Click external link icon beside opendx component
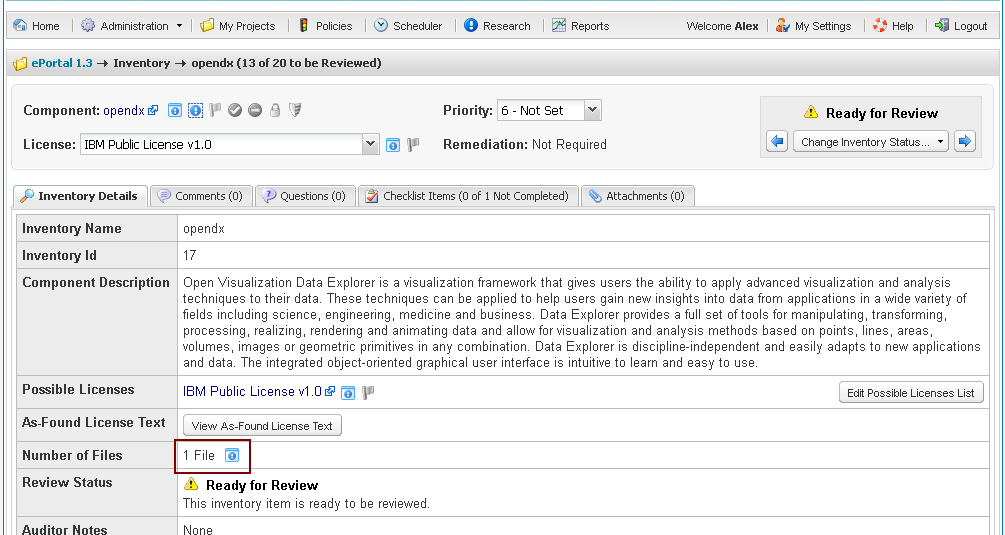 [153, 110]
